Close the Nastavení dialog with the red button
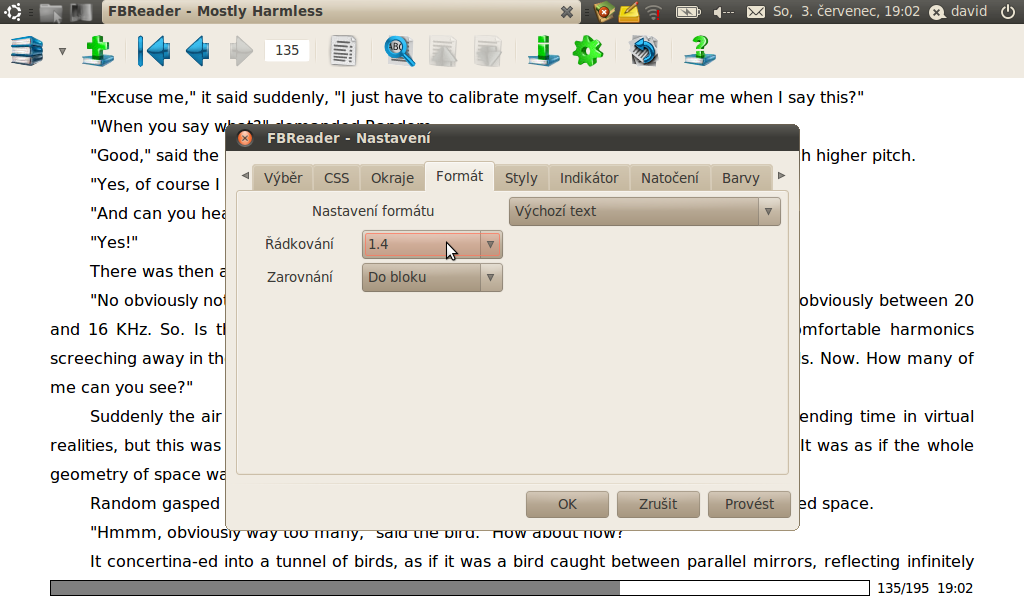Viewport: 1024px width, 600px height. 245,138
